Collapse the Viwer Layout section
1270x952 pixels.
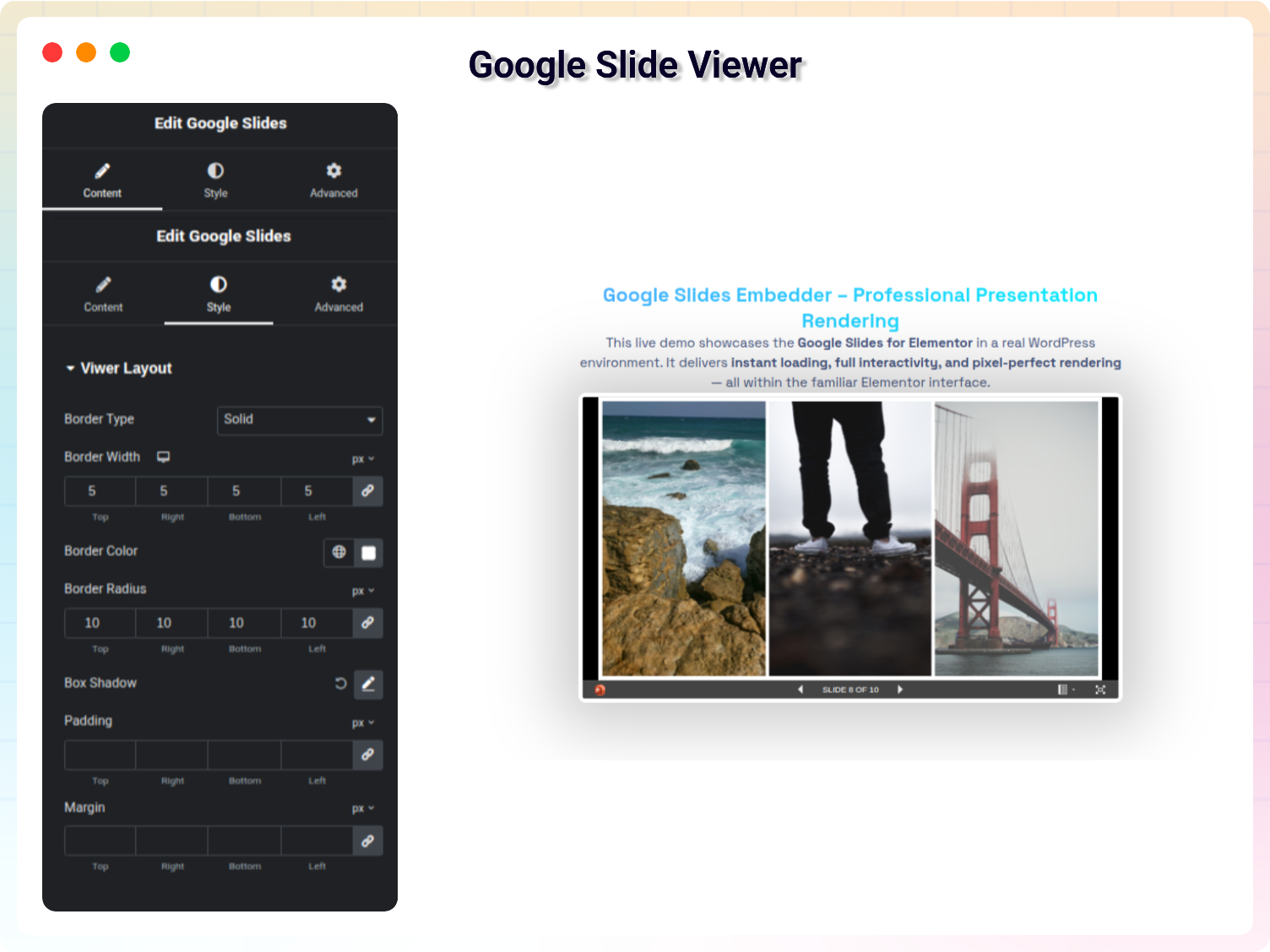click(71, 368)
